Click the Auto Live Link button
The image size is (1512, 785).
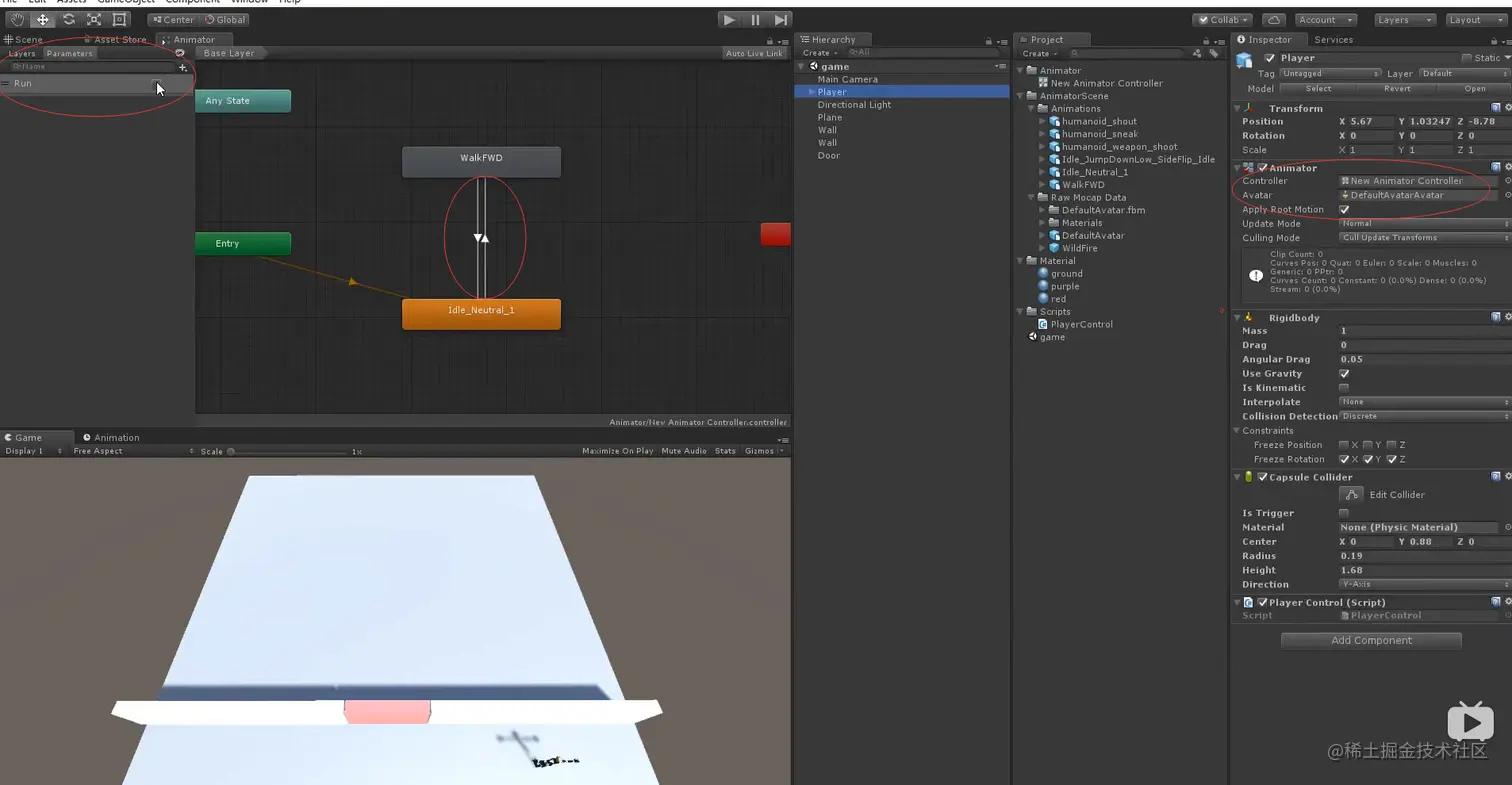(754, 53)
